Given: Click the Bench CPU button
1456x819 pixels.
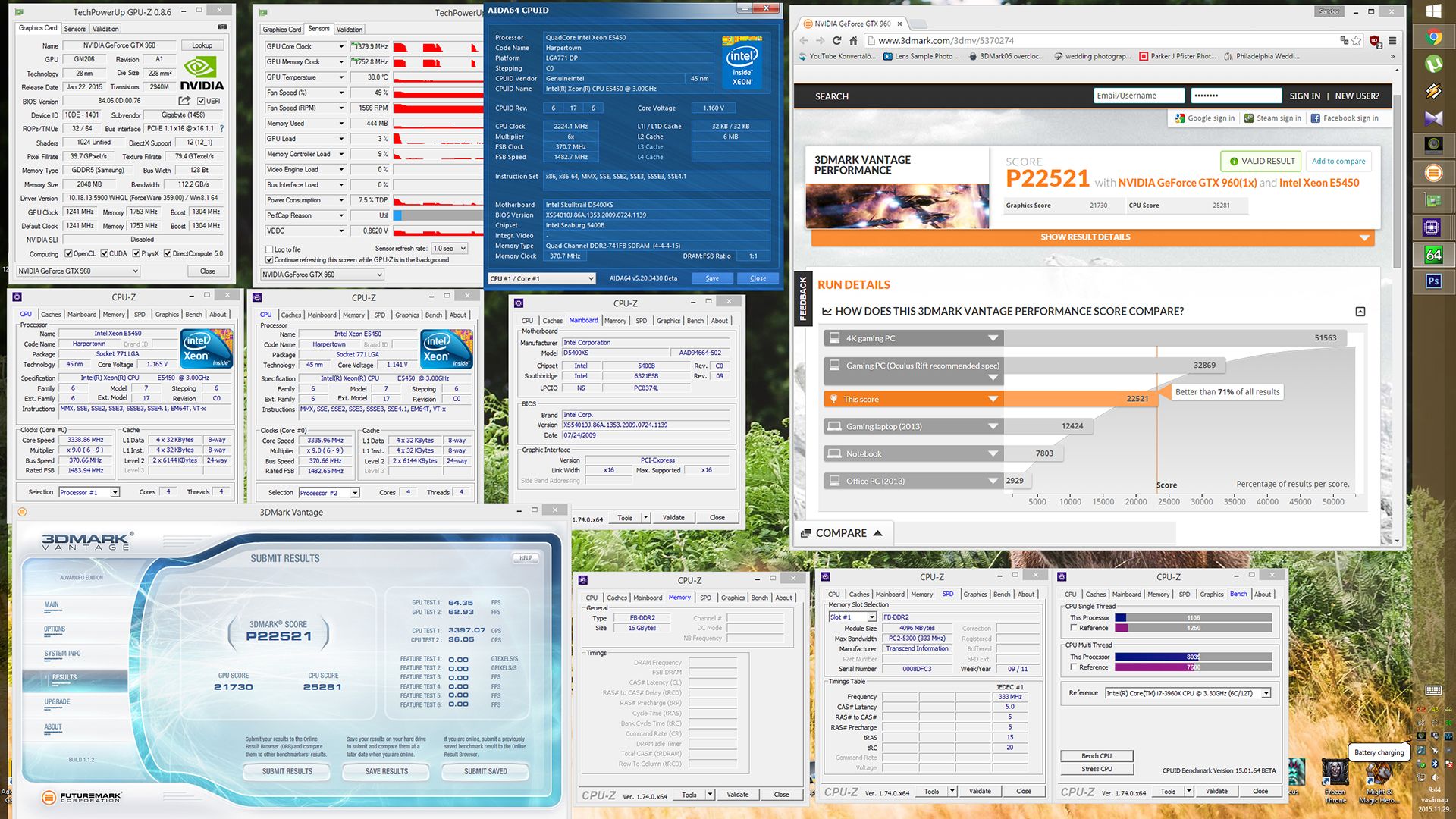Looking at the screenshot, I should (x=1097, y=756).
